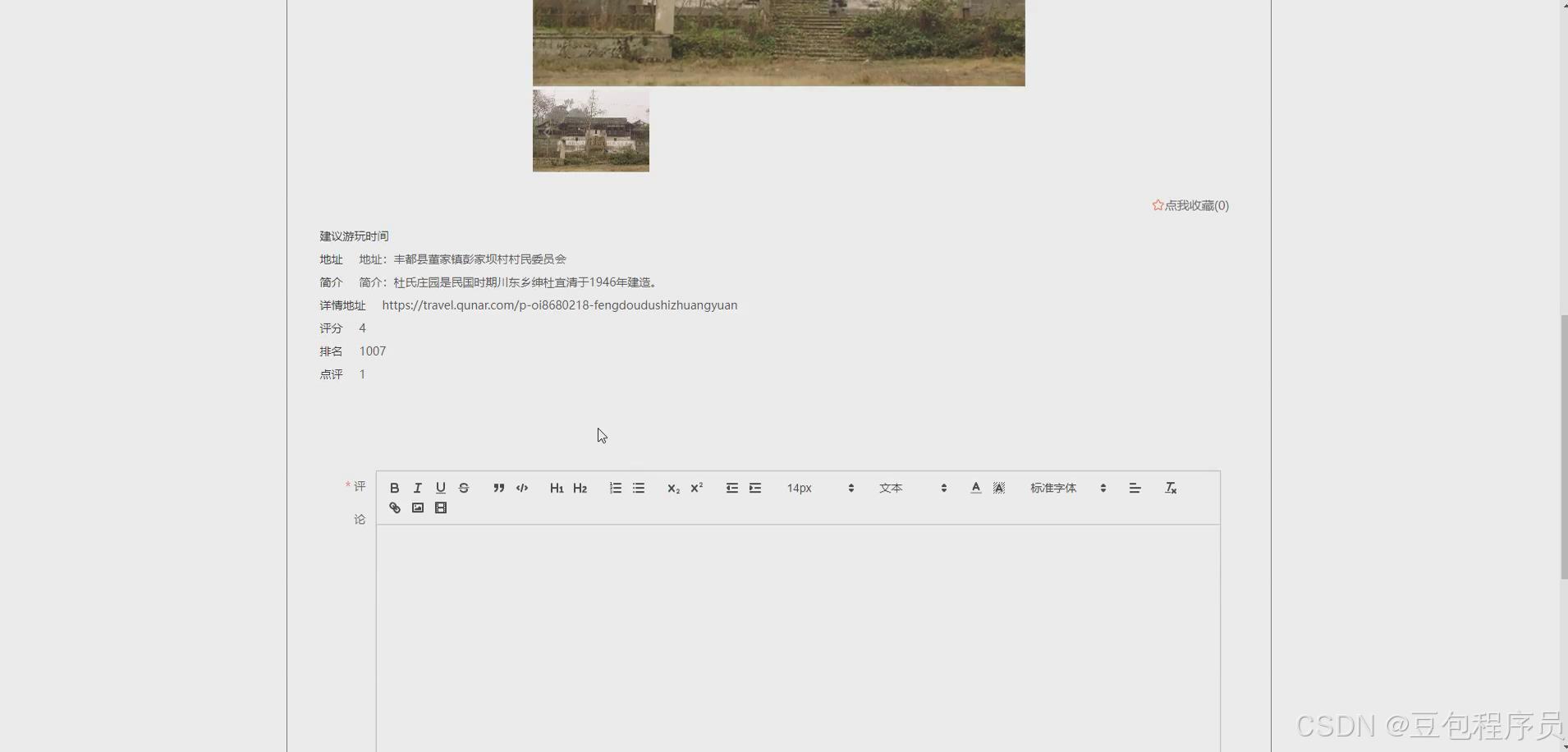Select the small scenic thumbnail image
The height and width of the screenshot is (752, 1568).
pyautogui.click(x=590, y=131)
